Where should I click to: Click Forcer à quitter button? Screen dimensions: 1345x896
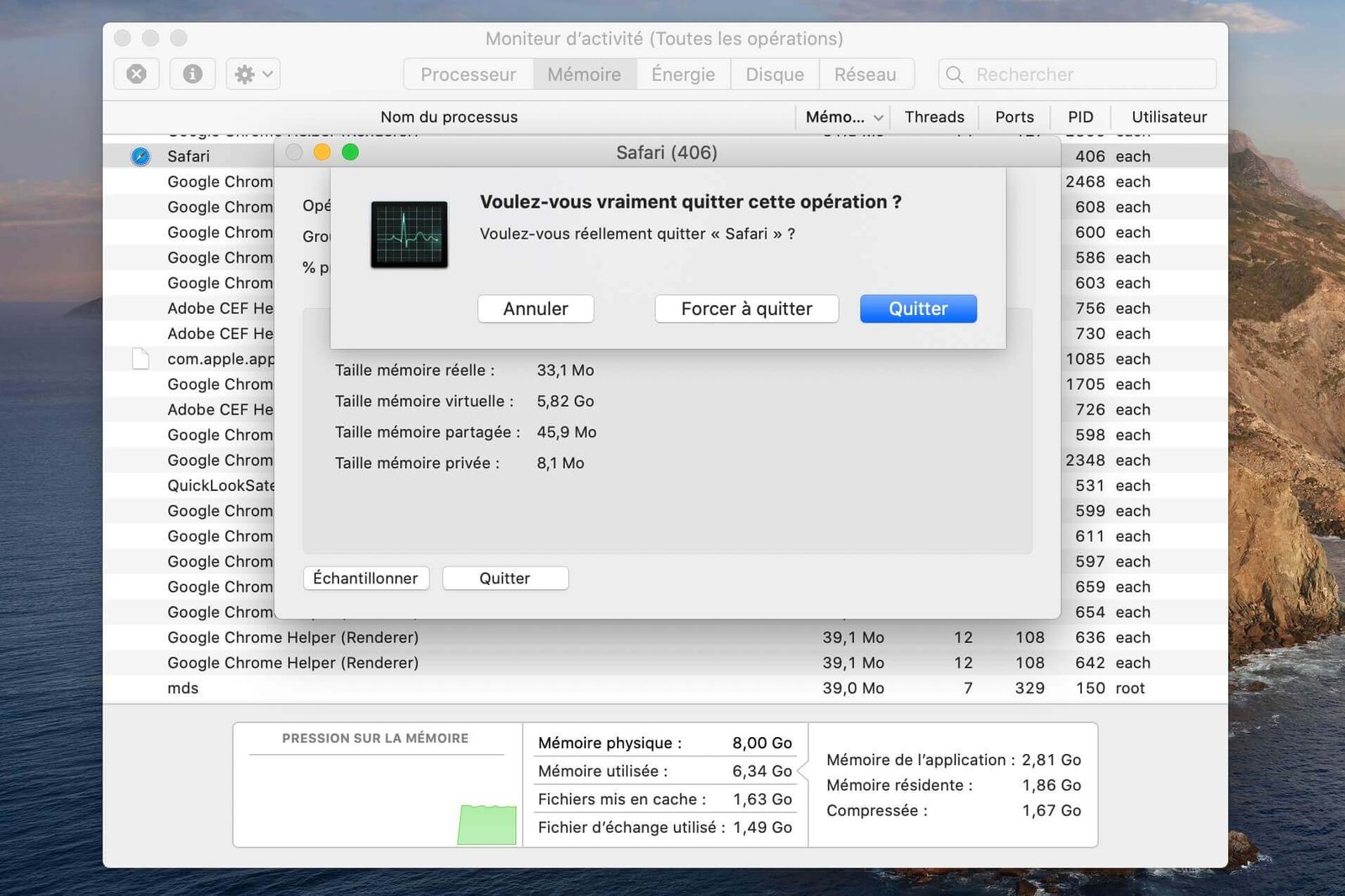746,308
